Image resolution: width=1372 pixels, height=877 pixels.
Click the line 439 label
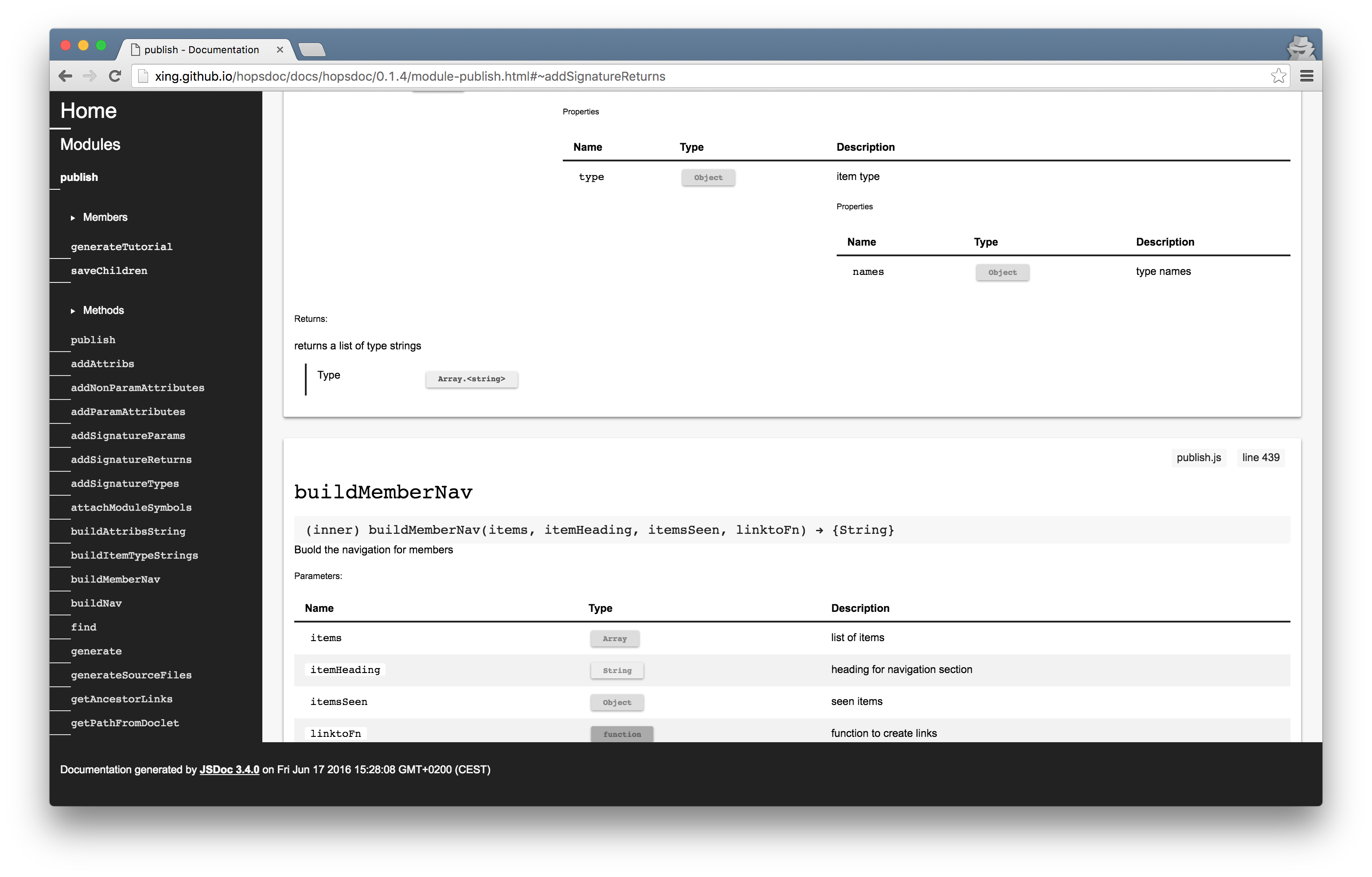[1260, 457]
